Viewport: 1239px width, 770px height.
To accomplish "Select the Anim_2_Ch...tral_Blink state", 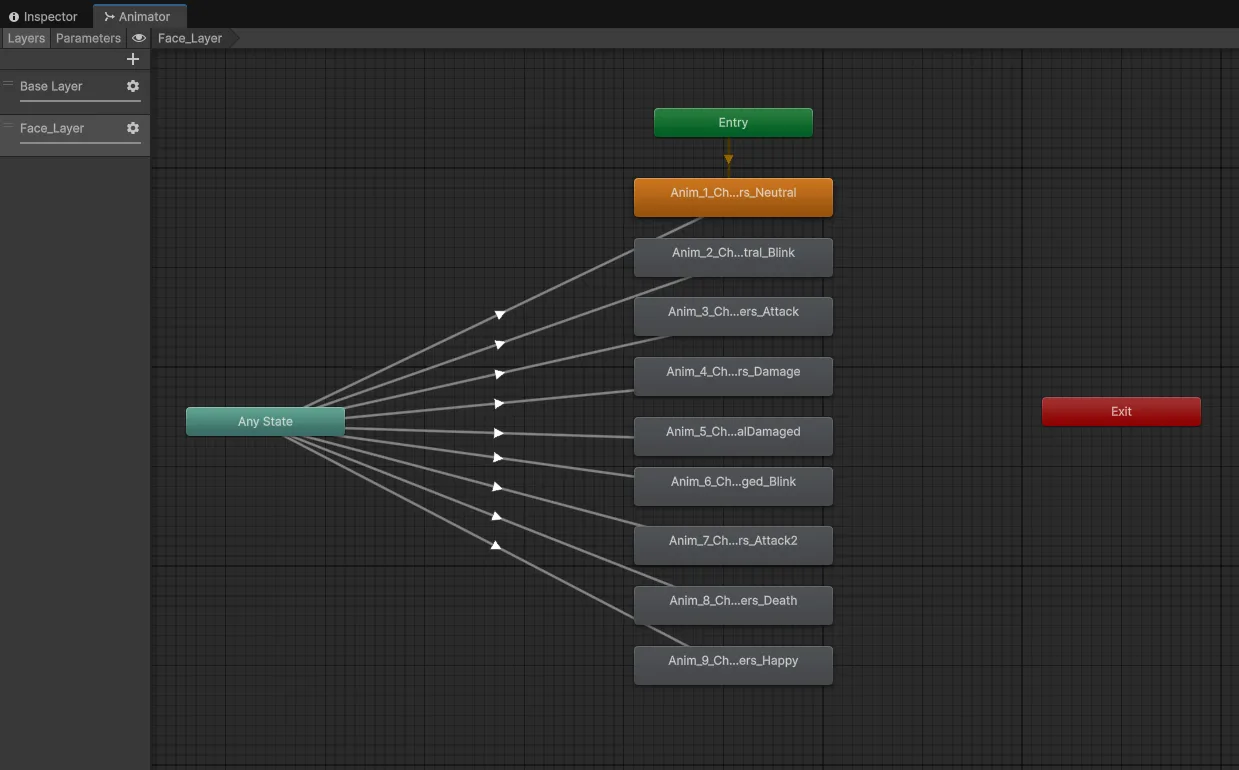I will 733,256.
